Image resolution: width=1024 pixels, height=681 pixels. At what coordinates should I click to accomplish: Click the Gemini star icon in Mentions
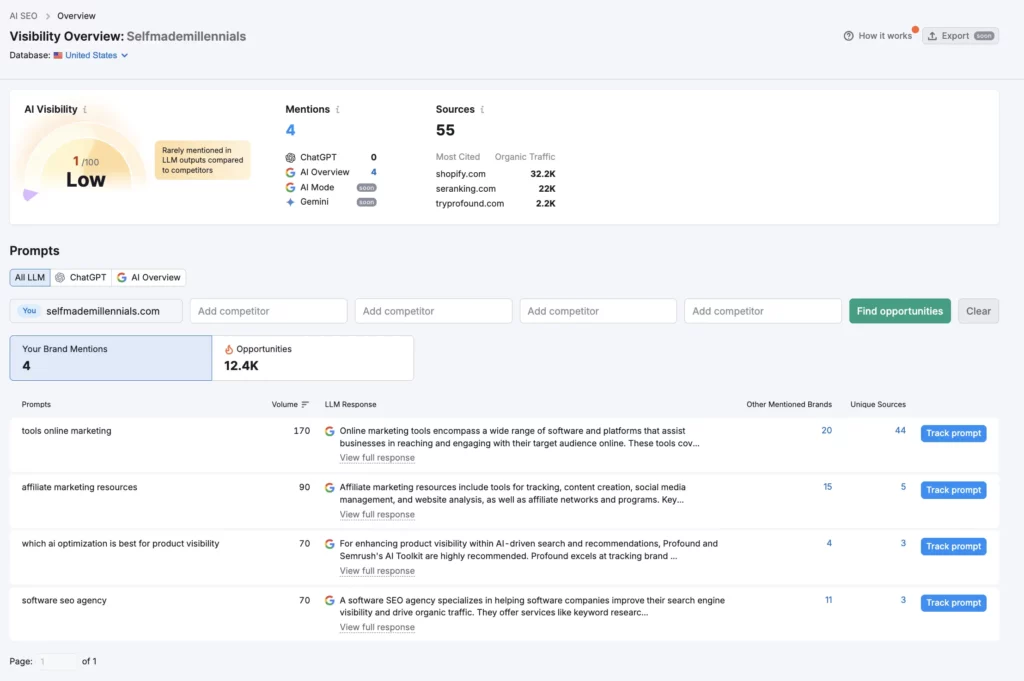(290, 202)
